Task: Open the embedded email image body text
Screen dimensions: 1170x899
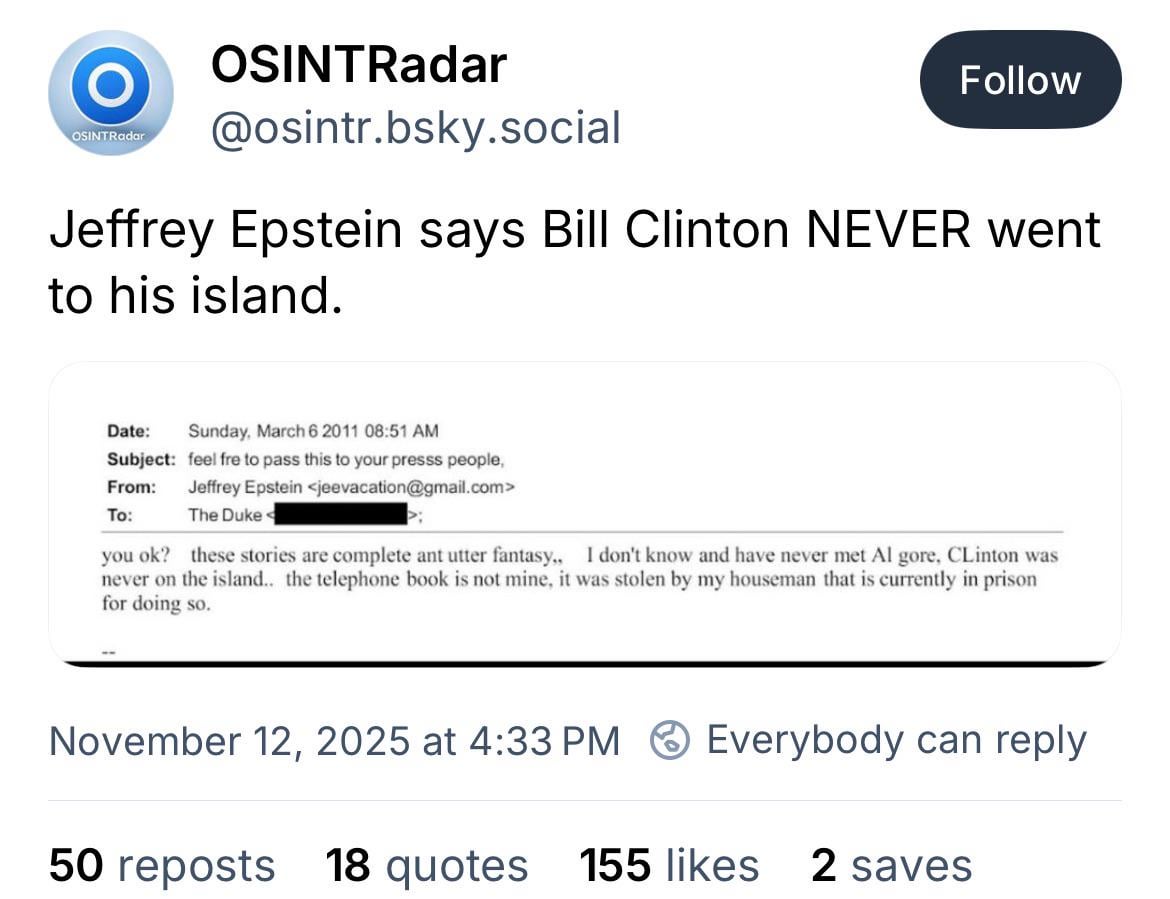Action: pyautogui.click(x=579, y=579)
